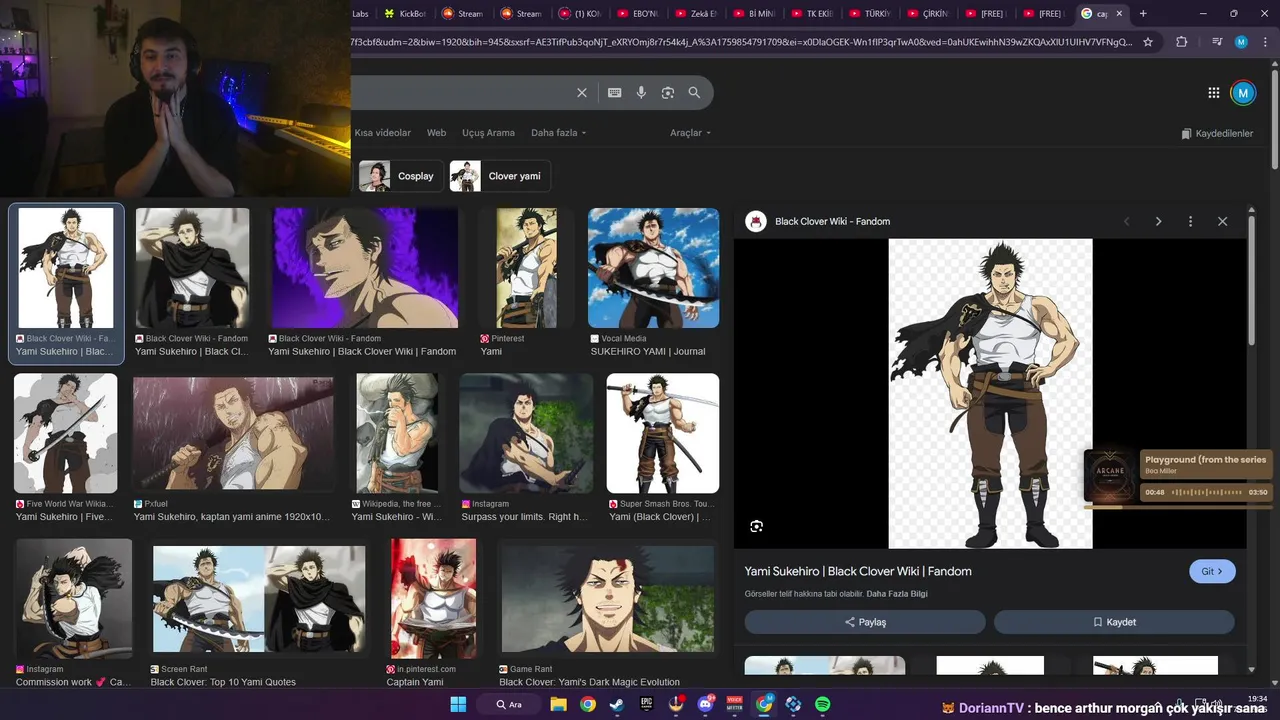The height and width of the screenshot is (720, 1280).
Task: Open Spotify from the taskbar
Action: 822,704
